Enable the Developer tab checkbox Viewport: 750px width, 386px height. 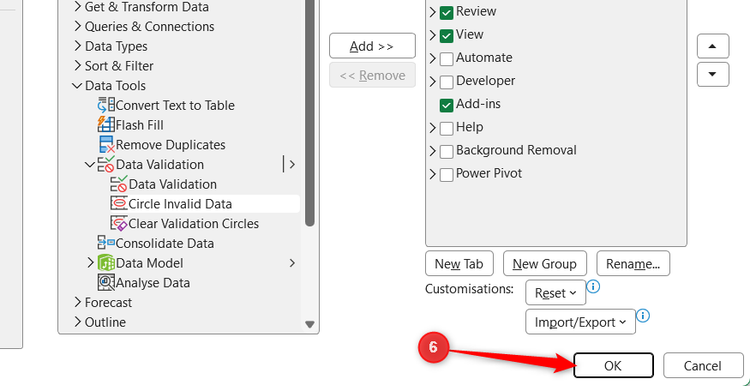point(446,82)
